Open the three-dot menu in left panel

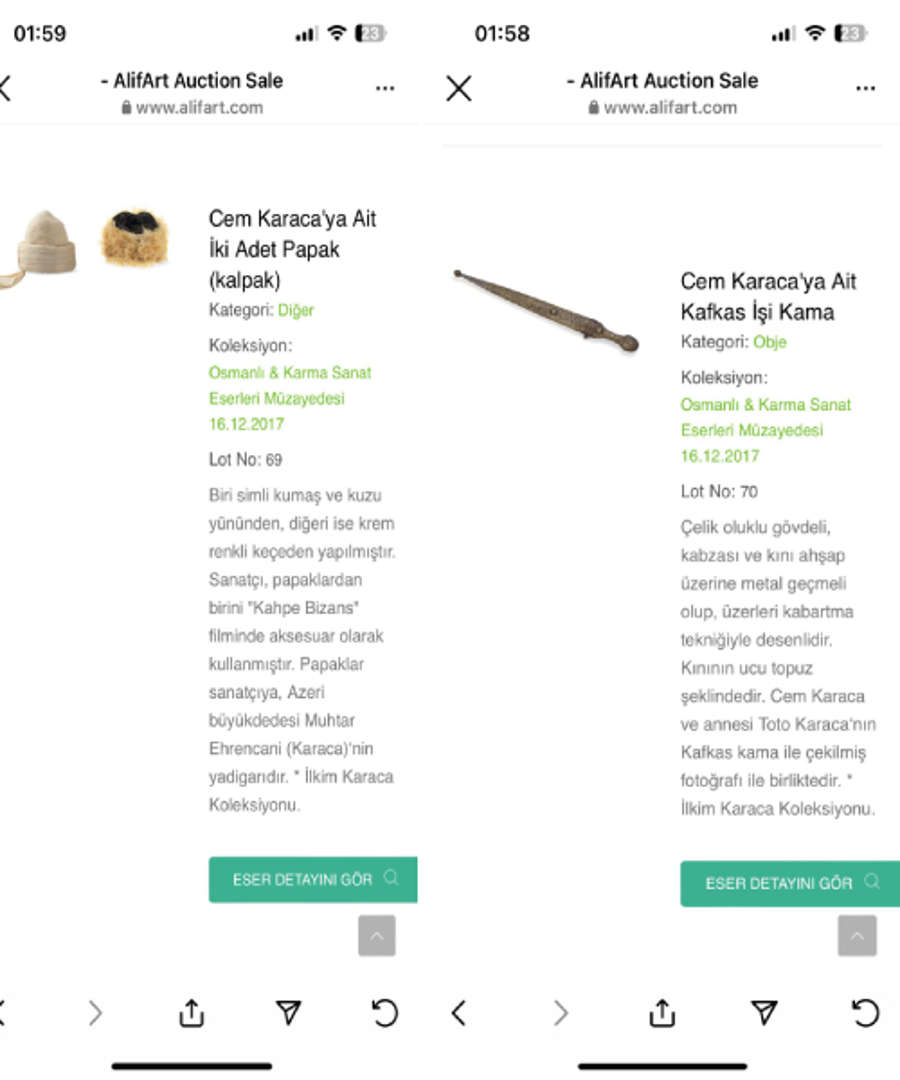(385, 89)
